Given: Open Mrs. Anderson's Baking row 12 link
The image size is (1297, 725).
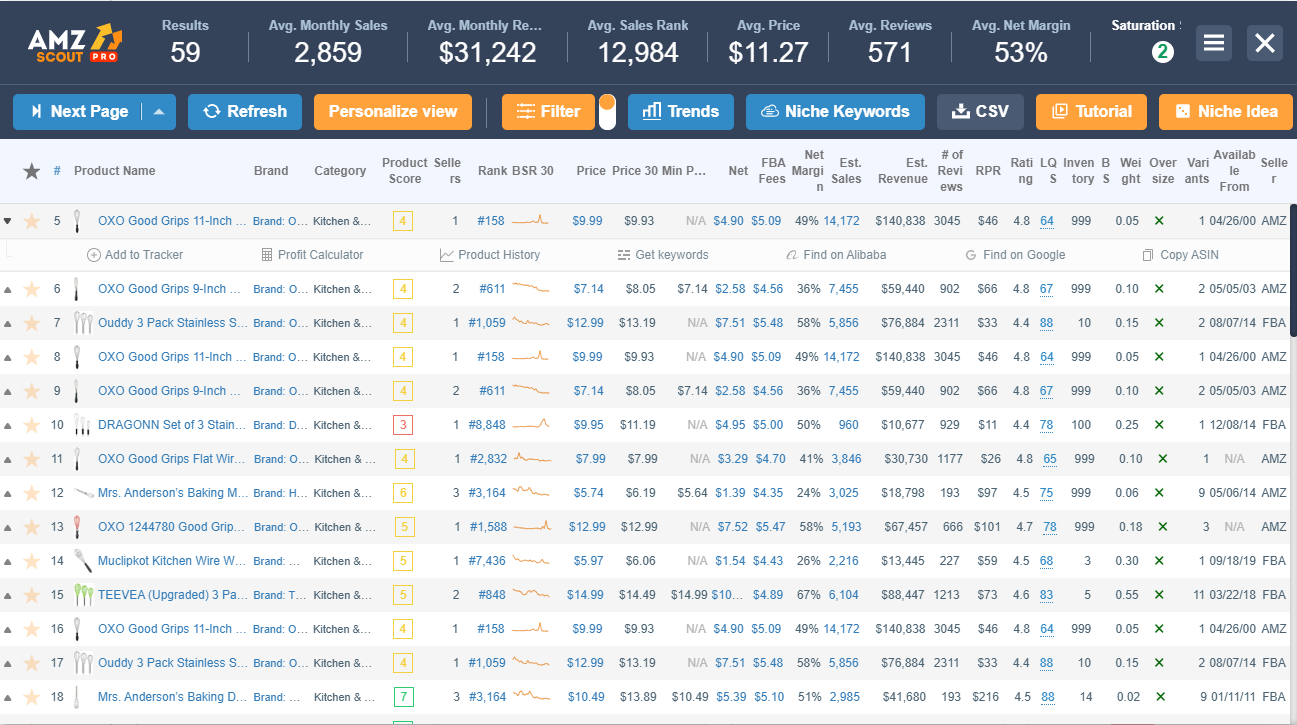Looking at the screenshot, I should tap(173, 493).
